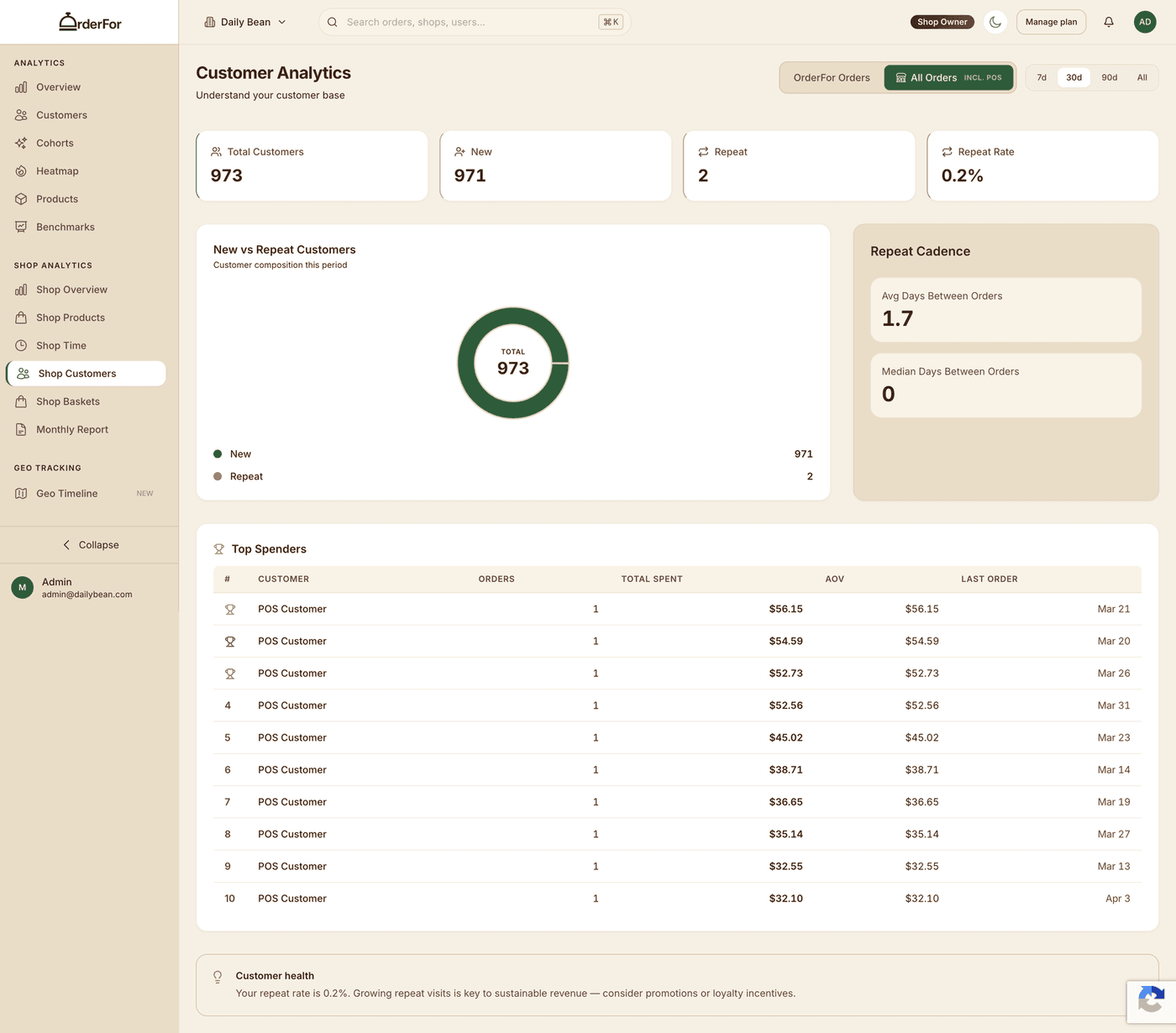The image size is (1176, 1033).
Task: Click the OrderFor logo
Action: pyautogui.click(x=90, y=23)
